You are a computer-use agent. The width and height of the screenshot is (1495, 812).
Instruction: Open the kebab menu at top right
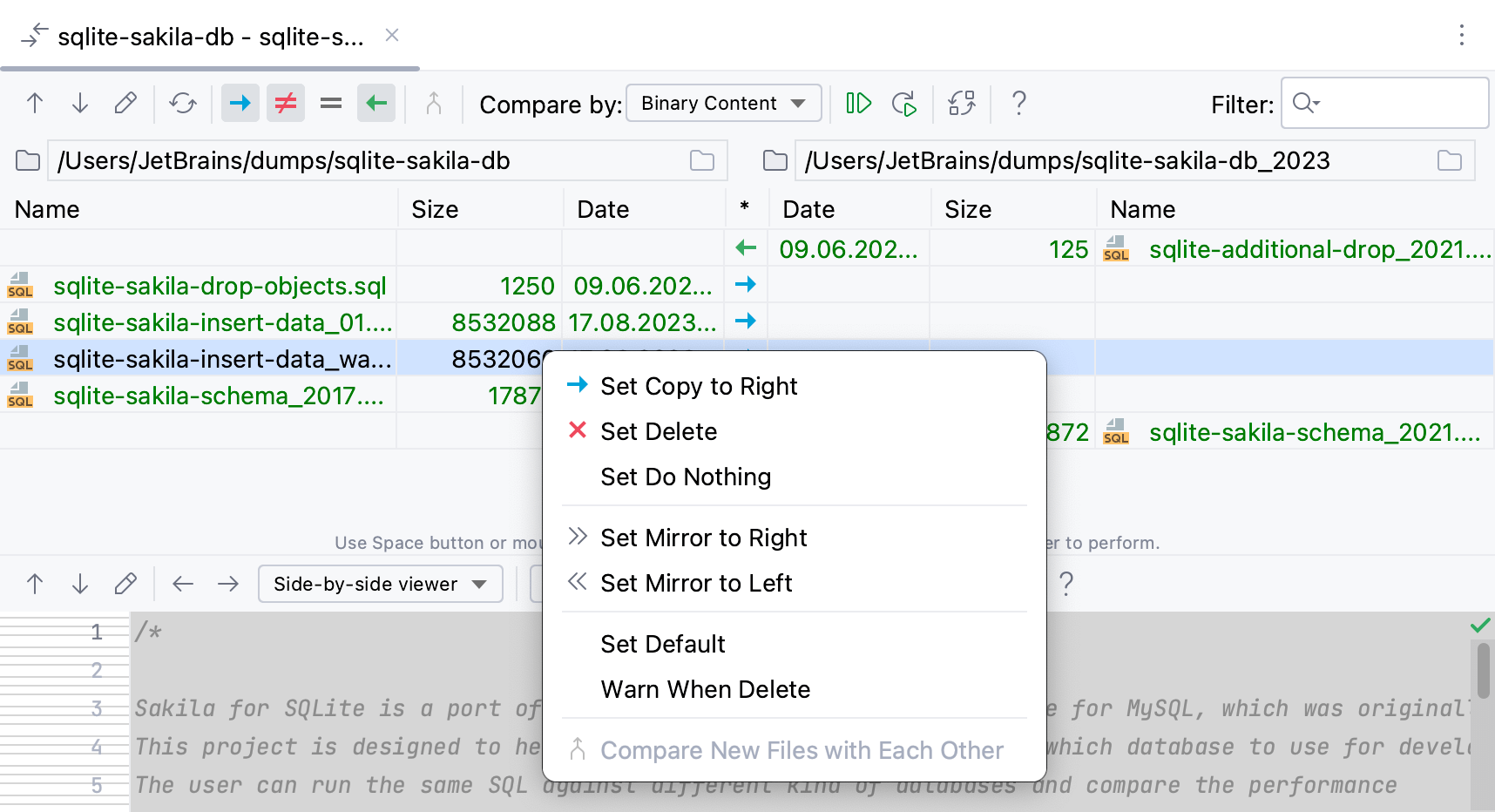1462,35
